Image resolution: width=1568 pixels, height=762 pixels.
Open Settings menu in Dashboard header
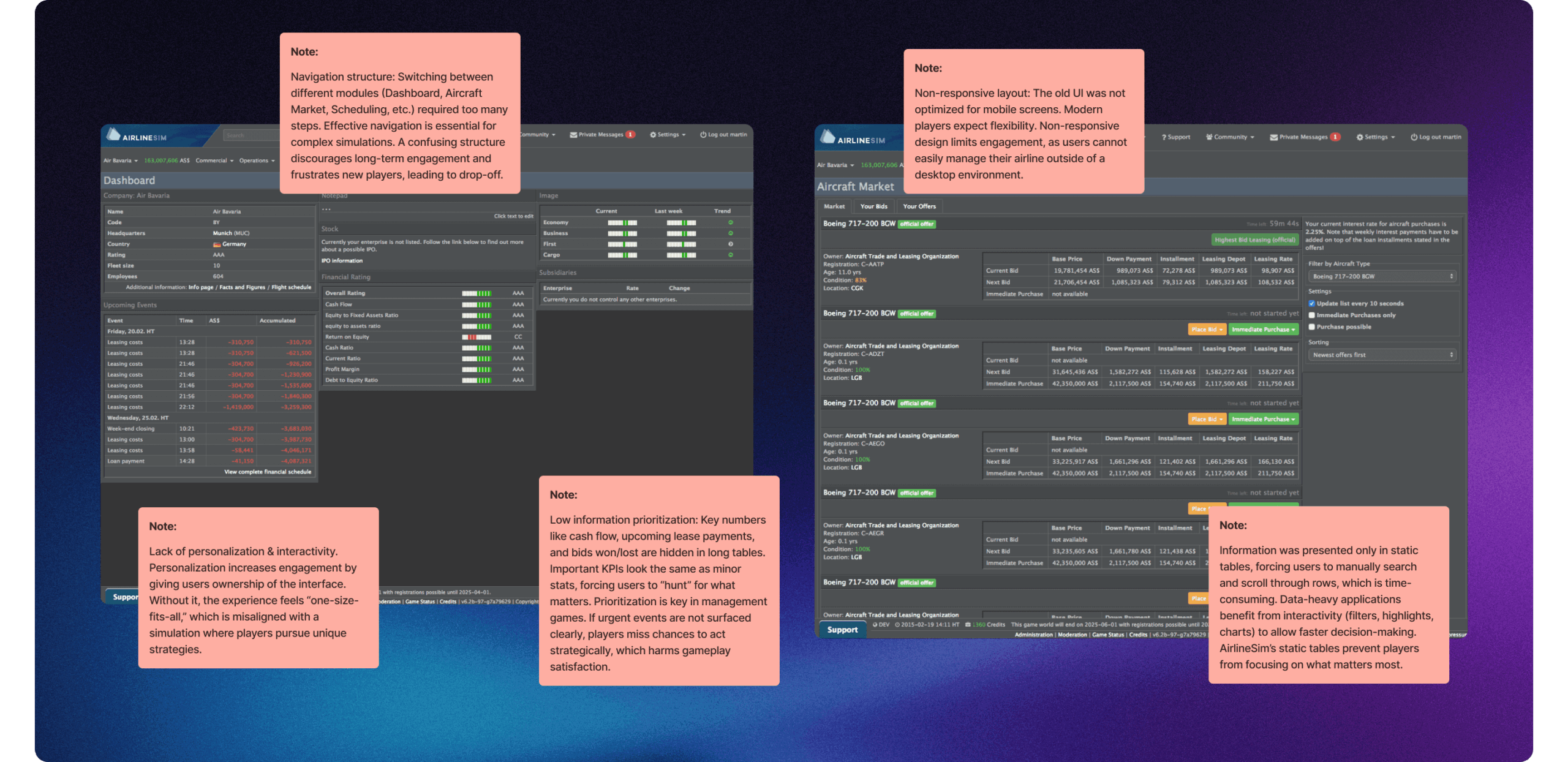(x=668, y=135)
